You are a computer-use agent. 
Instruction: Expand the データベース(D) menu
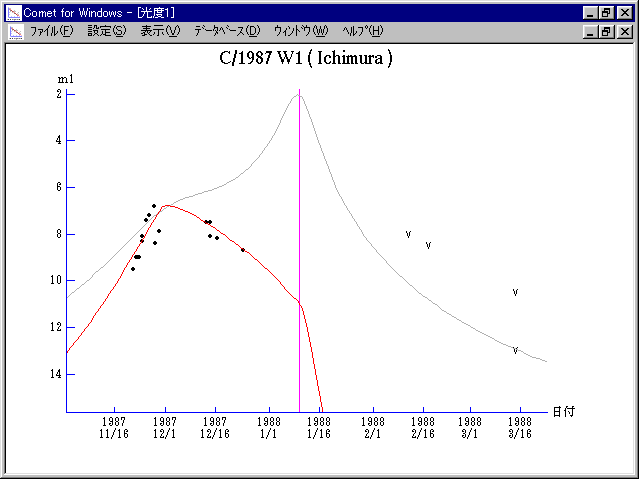[x=227, y=31]
